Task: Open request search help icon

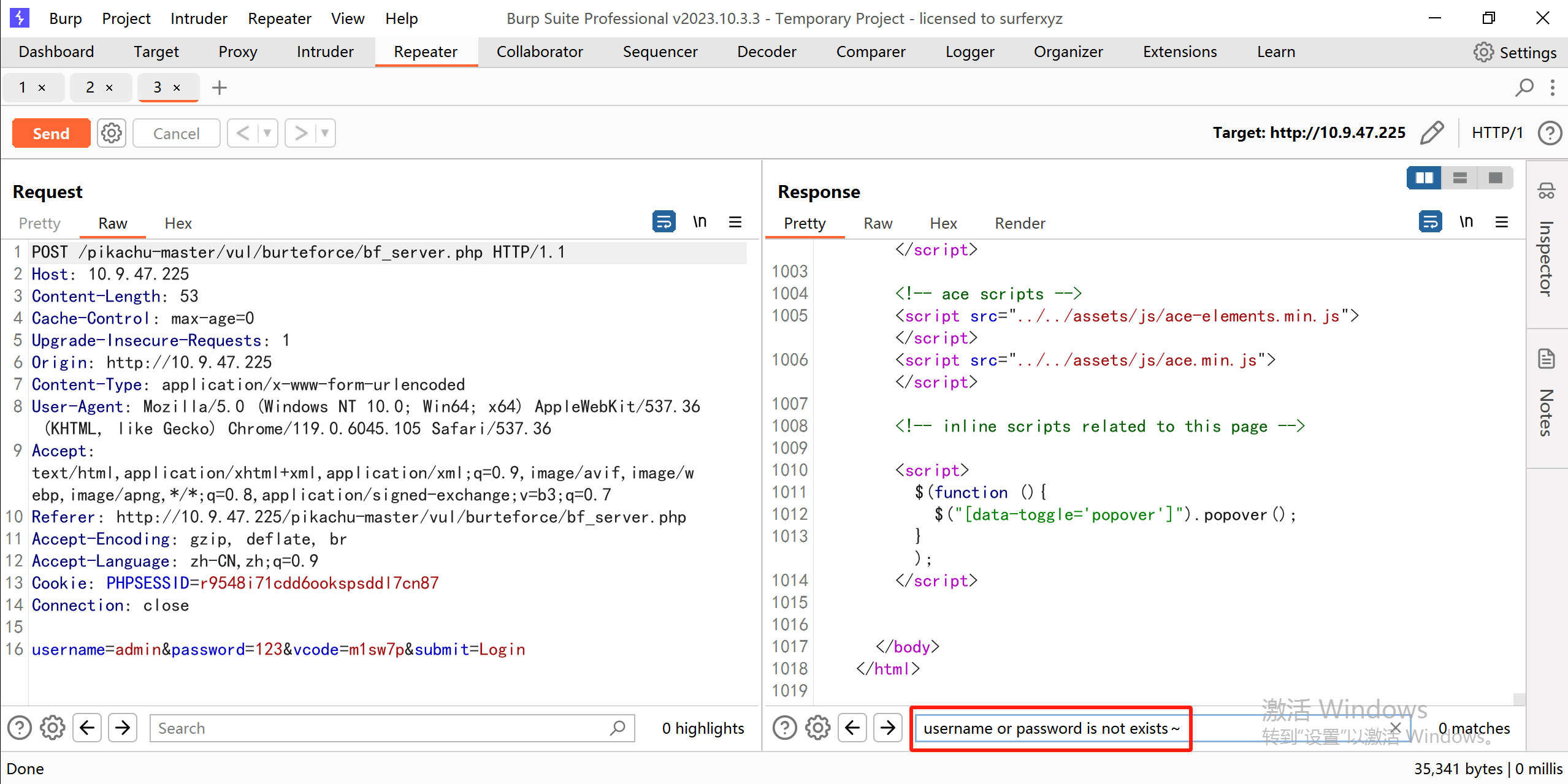Action: [19, 728]
